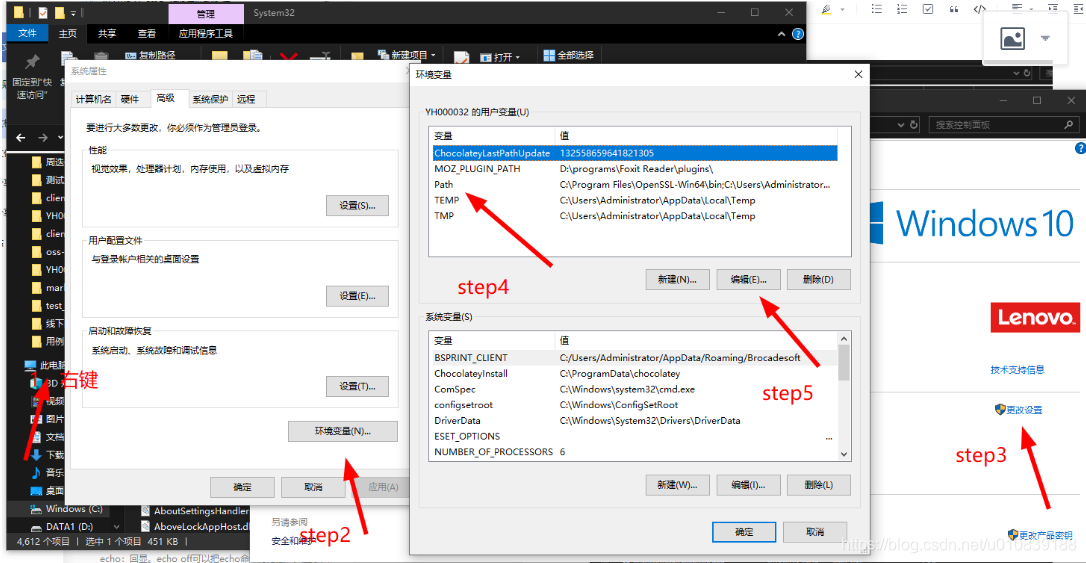Select the TEMP user variable
Image resolution: width=1086 pixels, height=563 pixels.
point(634,200)
